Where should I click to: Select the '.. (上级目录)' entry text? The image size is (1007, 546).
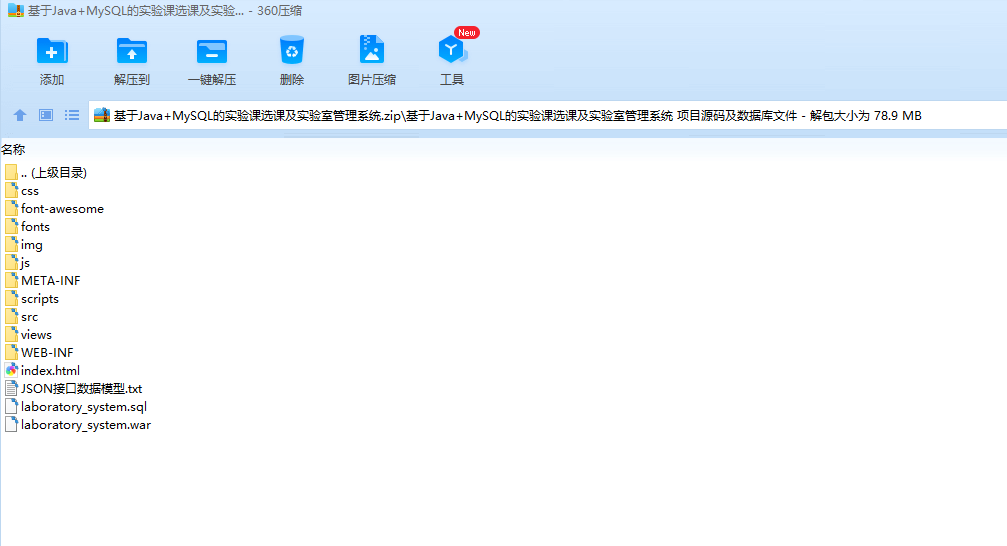54,172
